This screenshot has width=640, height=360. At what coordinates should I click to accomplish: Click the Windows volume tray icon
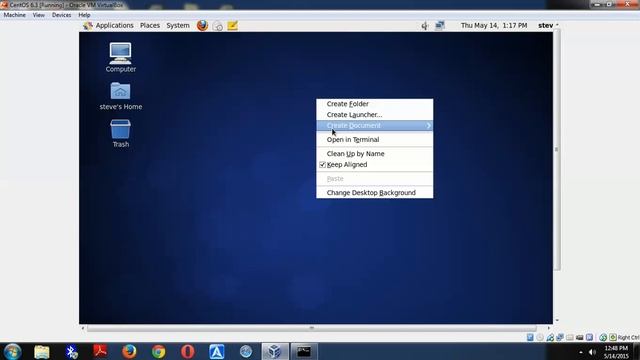point(592,352)
